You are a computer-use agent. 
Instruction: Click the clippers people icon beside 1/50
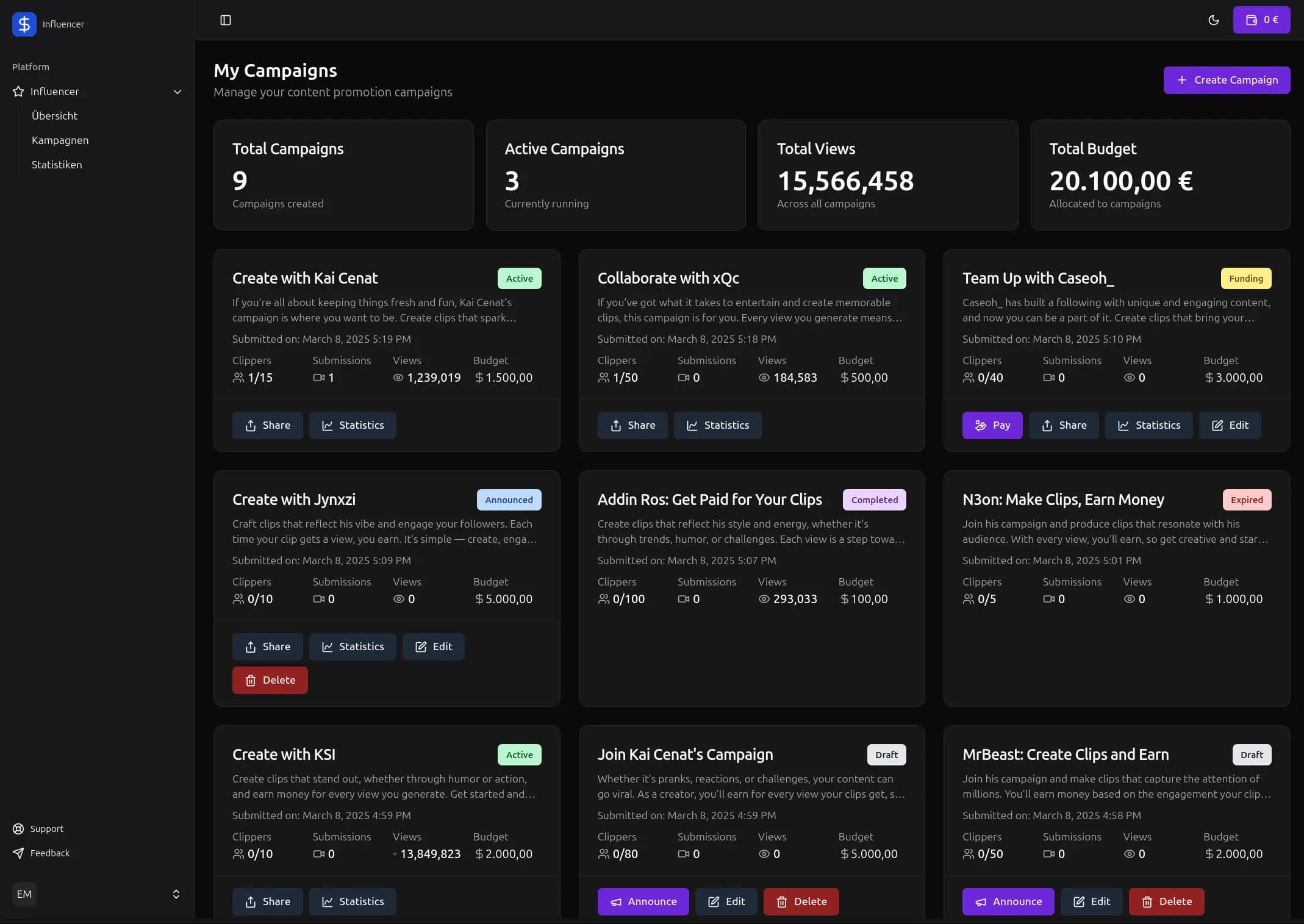[604, 378]
